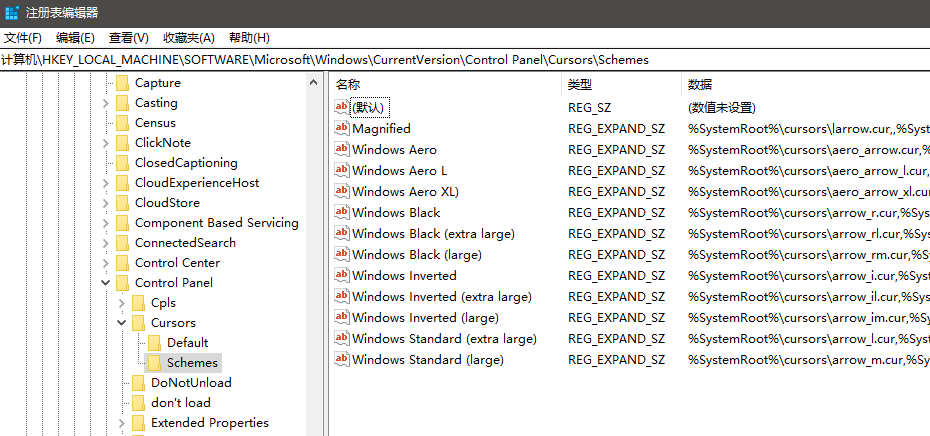
Task: Click the (数值未设置) data cell
Action: click(x=722, y=107)
